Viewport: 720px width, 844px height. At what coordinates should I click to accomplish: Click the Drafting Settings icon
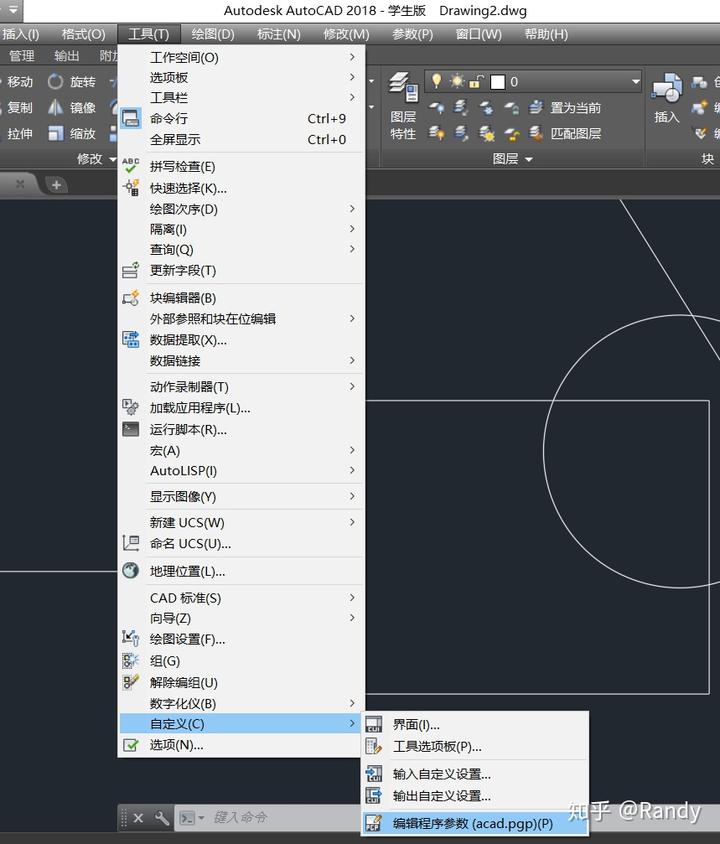131,639
